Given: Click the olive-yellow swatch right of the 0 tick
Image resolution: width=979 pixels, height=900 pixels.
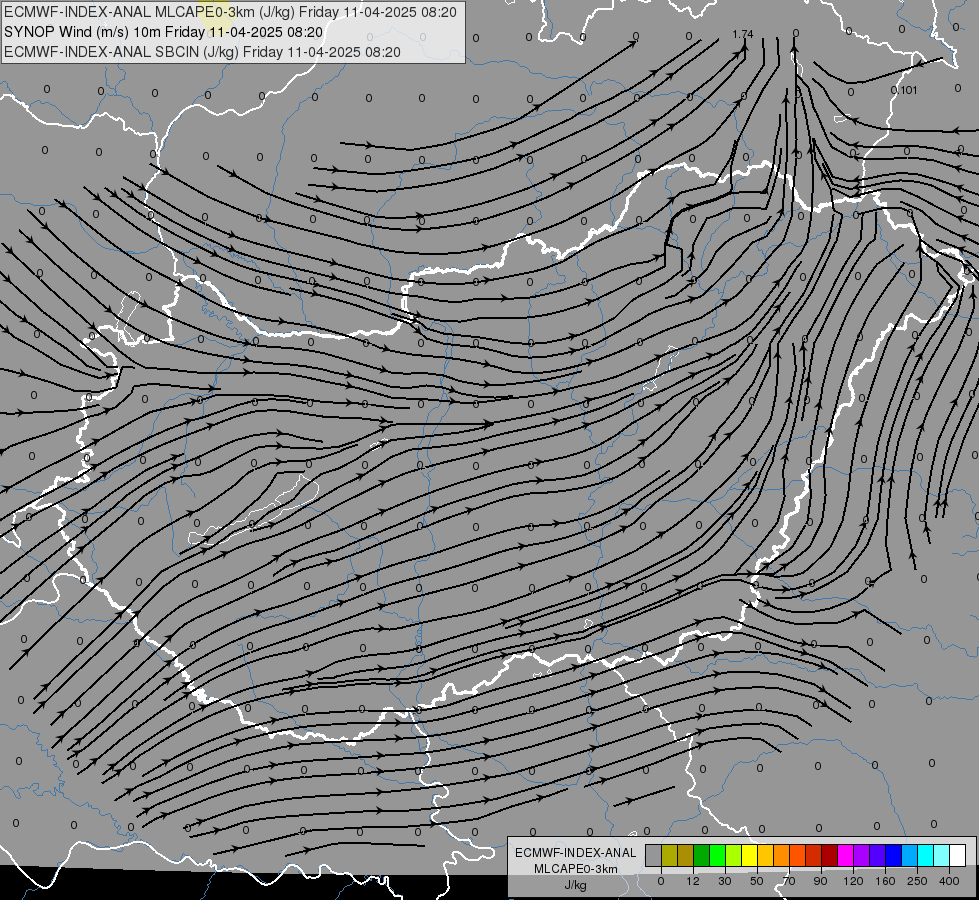Looking at the screenshot, I should point(669,855).
